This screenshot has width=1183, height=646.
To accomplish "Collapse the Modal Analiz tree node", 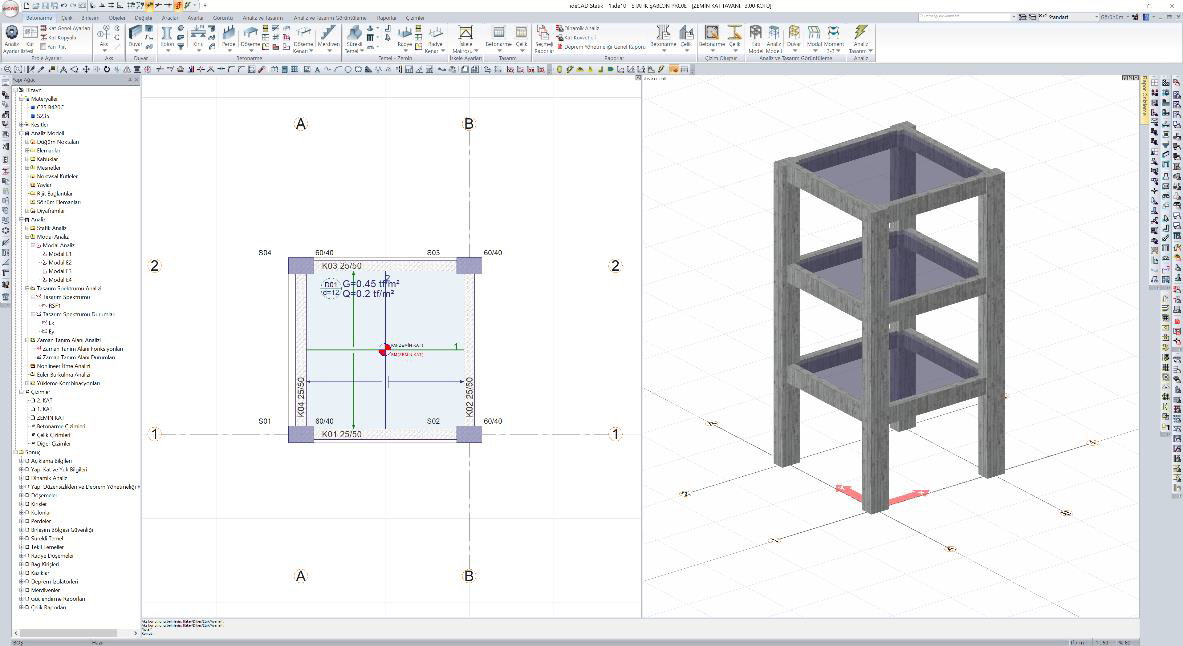I will coord(33,245).
